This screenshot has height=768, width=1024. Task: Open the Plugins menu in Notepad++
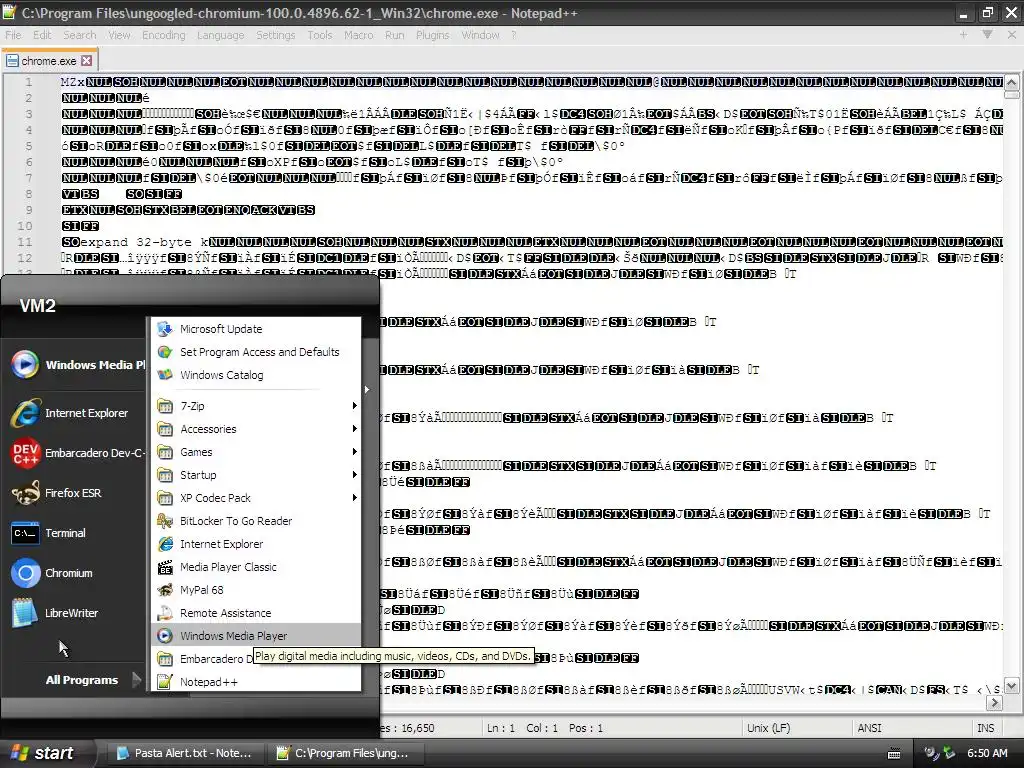pos(432,35)
